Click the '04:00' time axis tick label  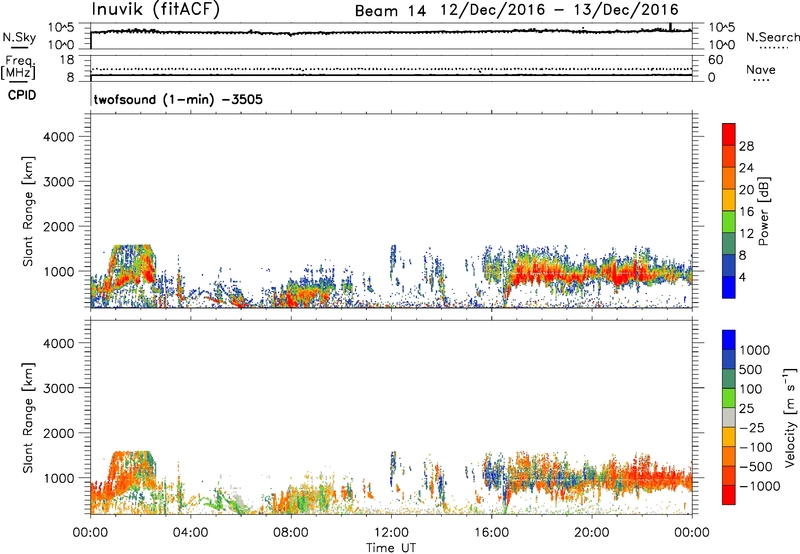tap(190, 533)
